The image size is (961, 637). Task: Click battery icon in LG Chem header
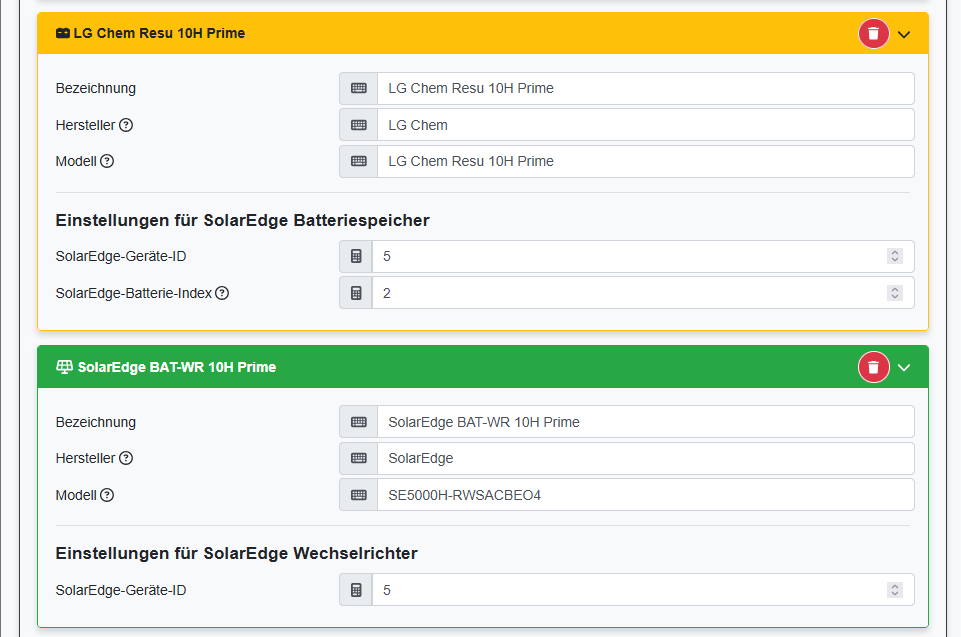63,33
